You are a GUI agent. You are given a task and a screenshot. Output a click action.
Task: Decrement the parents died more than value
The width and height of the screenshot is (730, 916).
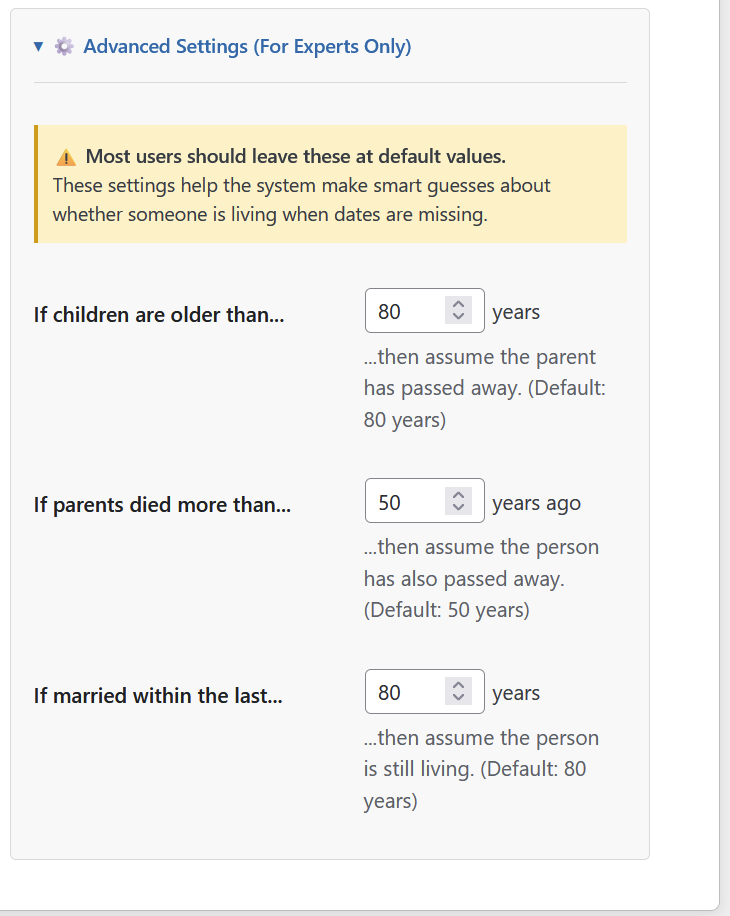click(x=458, y=507)
